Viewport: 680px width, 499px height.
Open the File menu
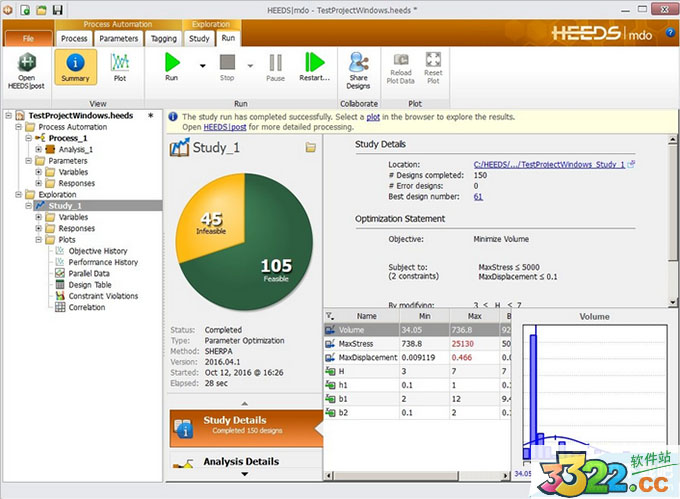(x=26, y=39)
